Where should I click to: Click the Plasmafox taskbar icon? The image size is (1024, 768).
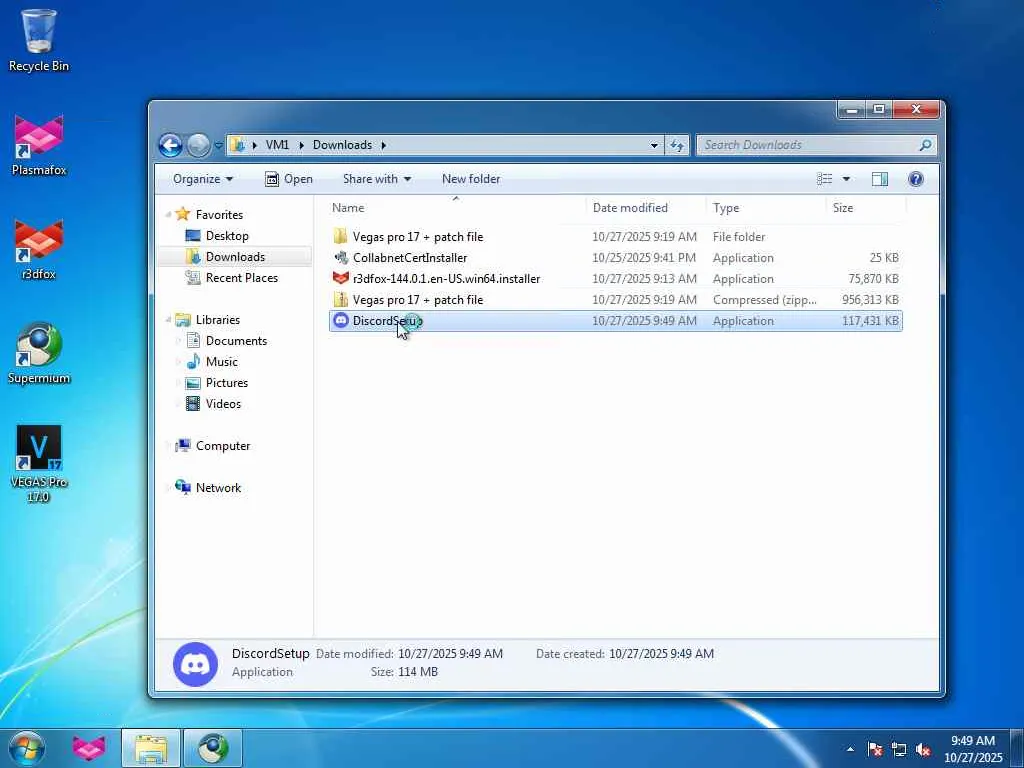click(x=89, y=748)
